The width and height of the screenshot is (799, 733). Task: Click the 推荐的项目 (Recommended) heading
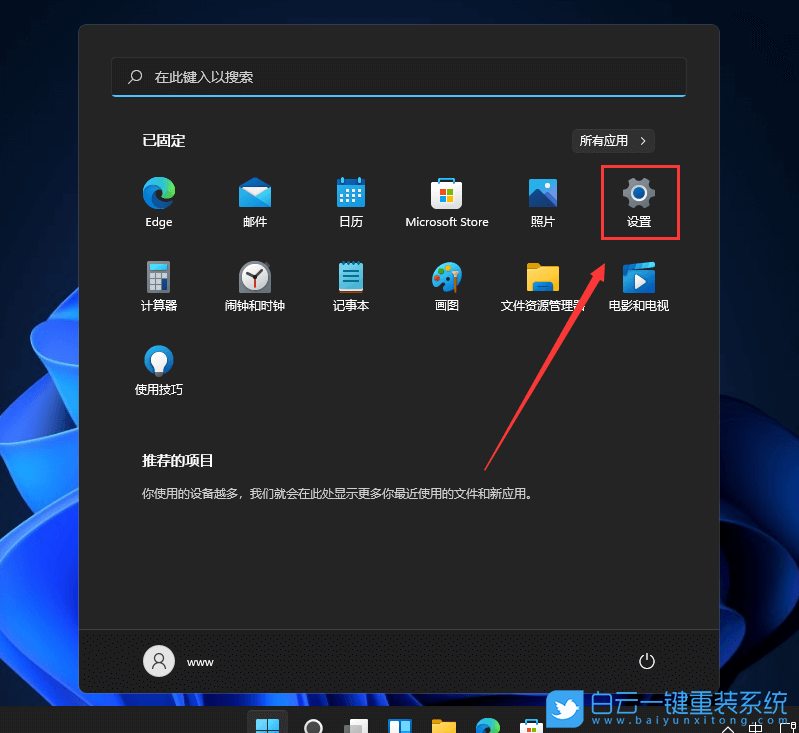coord(177,461)
